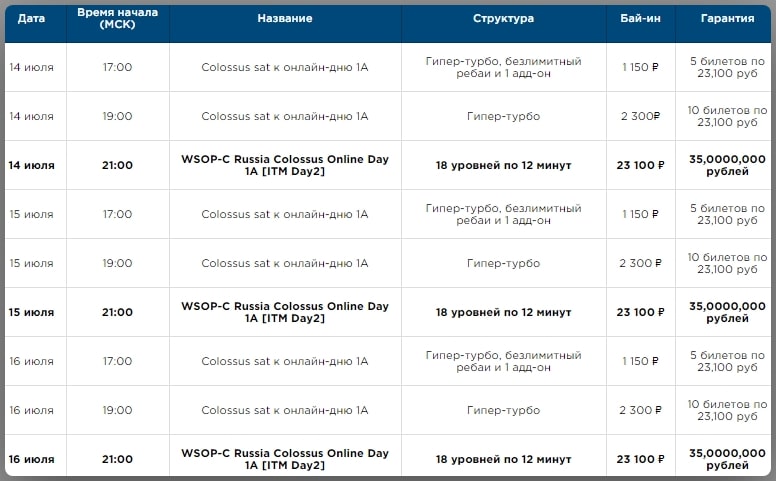Select 15 июля 17:00 Colossus sat name

(285, 214)
